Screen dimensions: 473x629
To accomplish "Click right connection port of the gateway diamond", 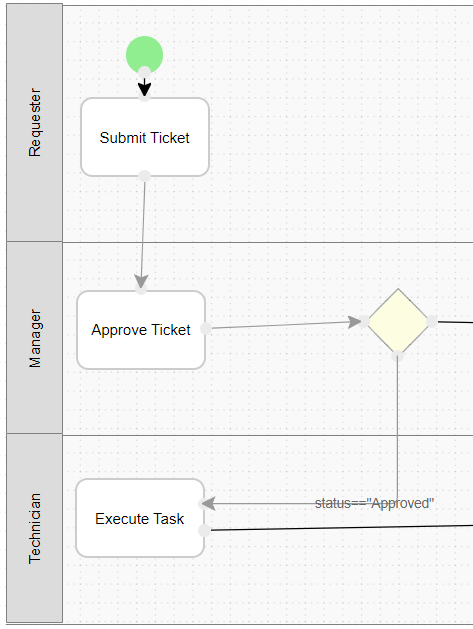I will (432, 321).
